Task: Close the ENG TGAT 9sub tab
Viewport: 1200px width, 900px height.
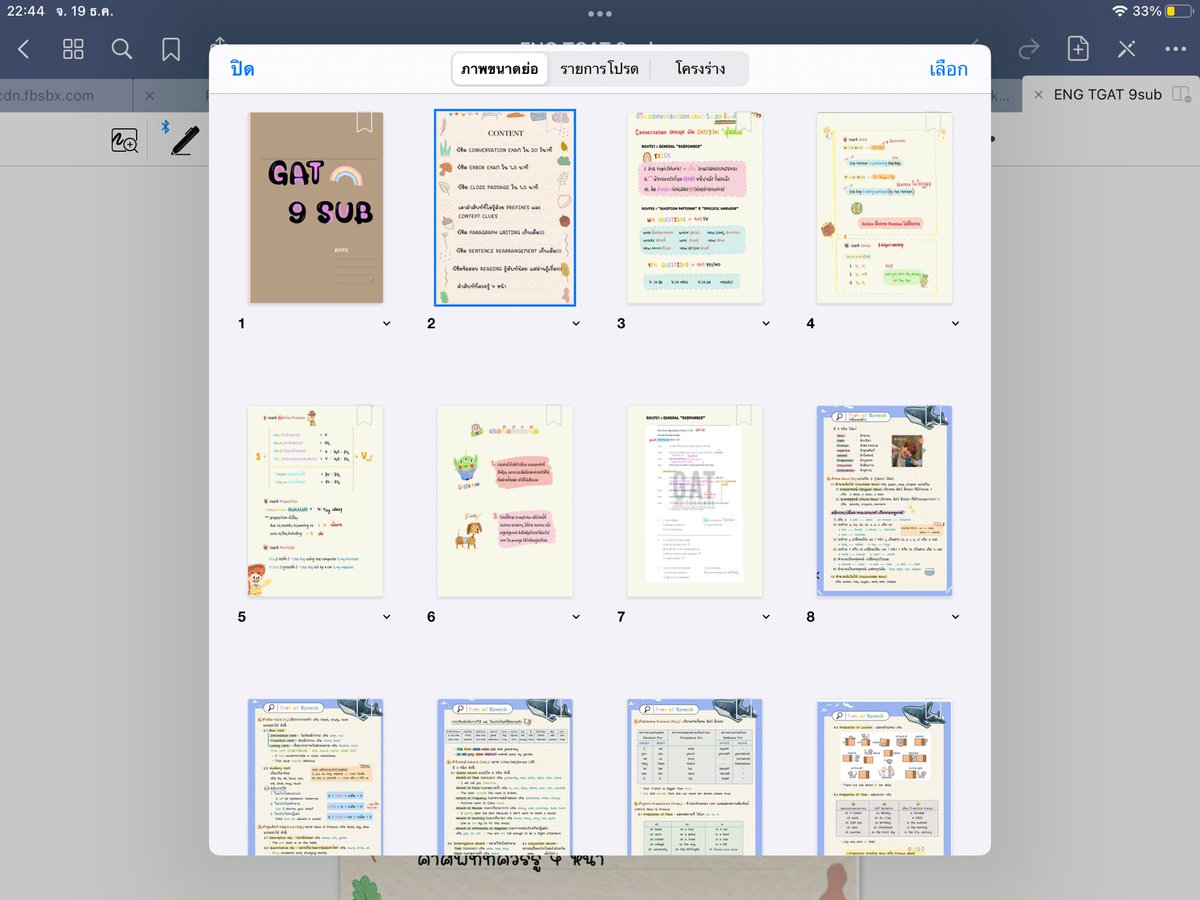Action: [1037, 95]
